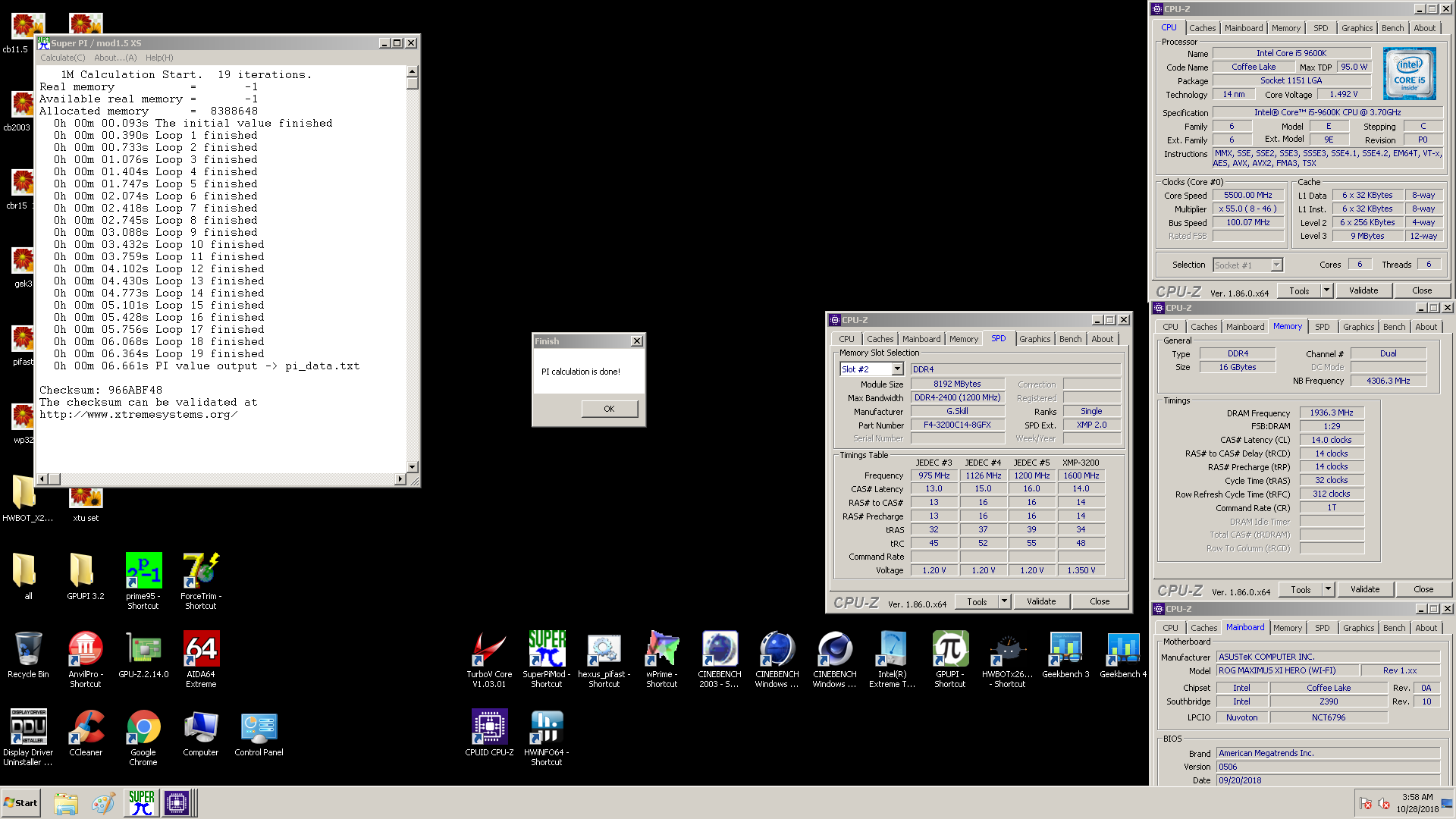1456x819 pixels.
Task: Launch GPU-Z.2.14.0 icon
Action: [x=143, y=655]
